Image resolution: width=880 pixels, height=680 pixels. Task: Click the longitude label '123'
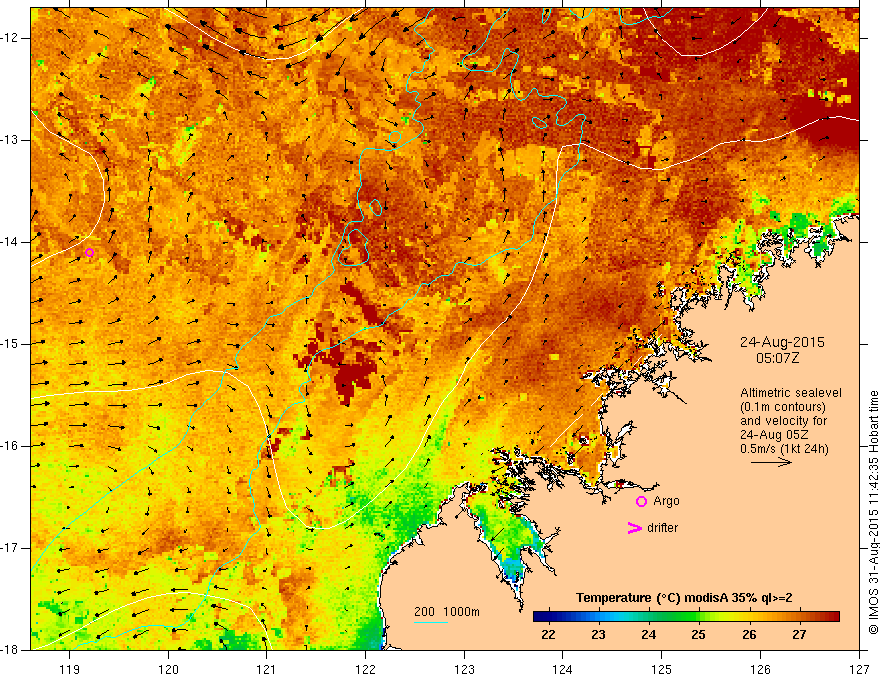click(464, 669)
